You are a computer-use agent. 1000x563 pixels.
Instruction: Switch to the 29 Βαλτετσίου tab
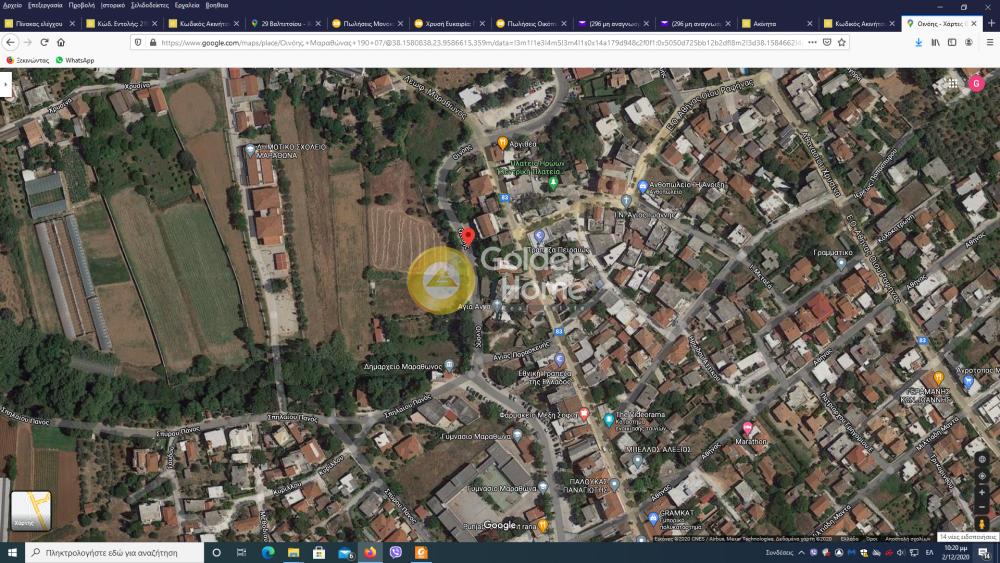pos(285,23)
